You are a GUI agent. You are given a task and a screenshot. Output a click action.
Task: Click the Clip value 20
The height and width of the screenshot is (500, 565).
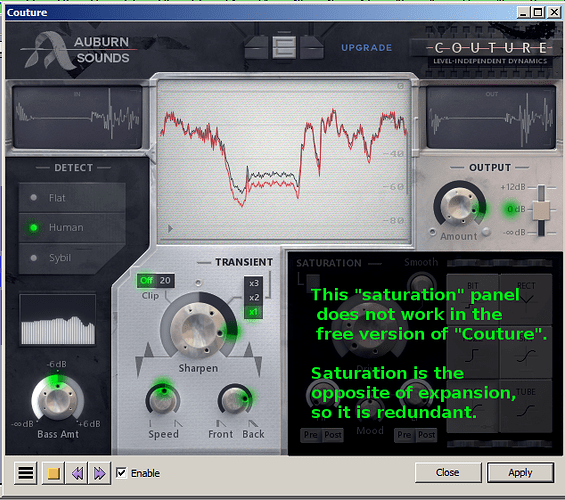tap(165, 281)
